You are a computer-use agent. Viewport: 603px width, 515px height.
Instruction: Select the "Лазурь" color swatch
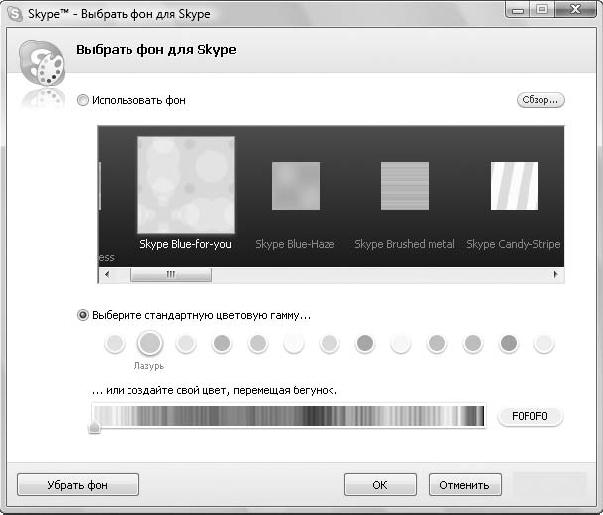pos(149,344)
